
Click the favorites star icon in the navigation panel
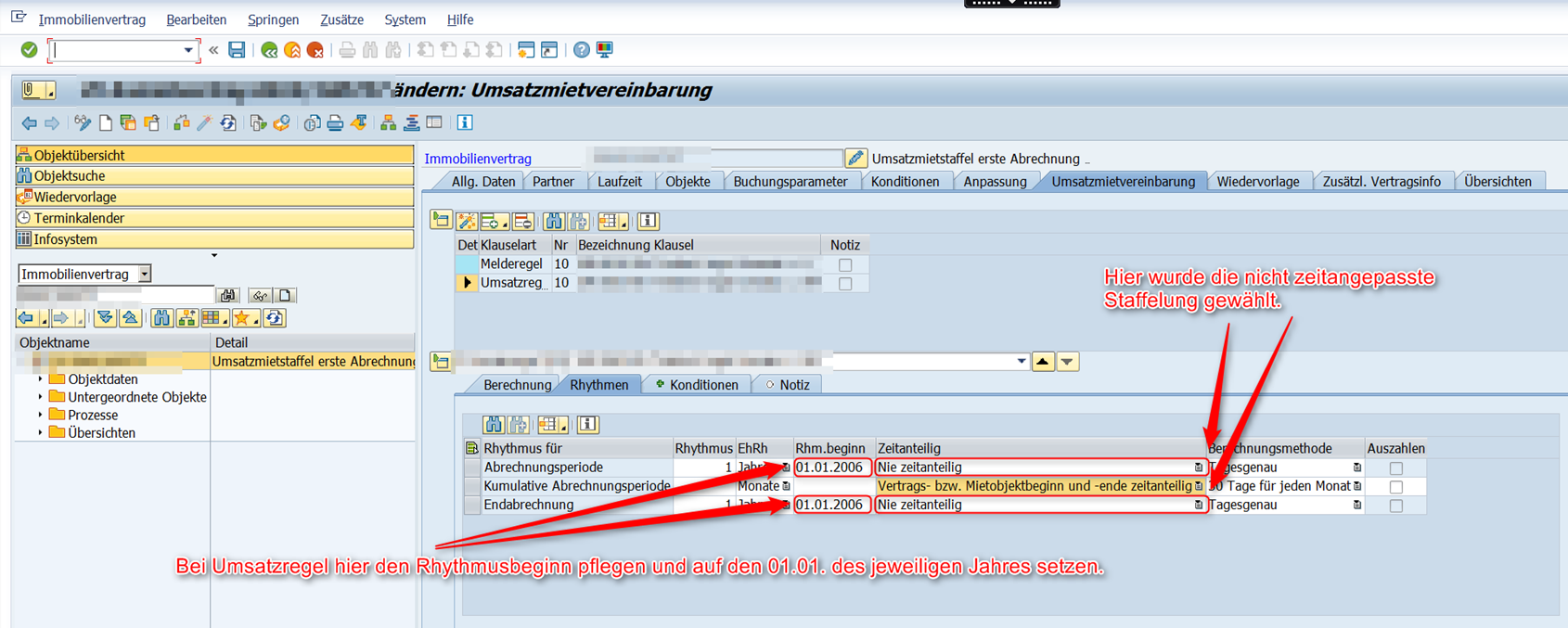245,318
